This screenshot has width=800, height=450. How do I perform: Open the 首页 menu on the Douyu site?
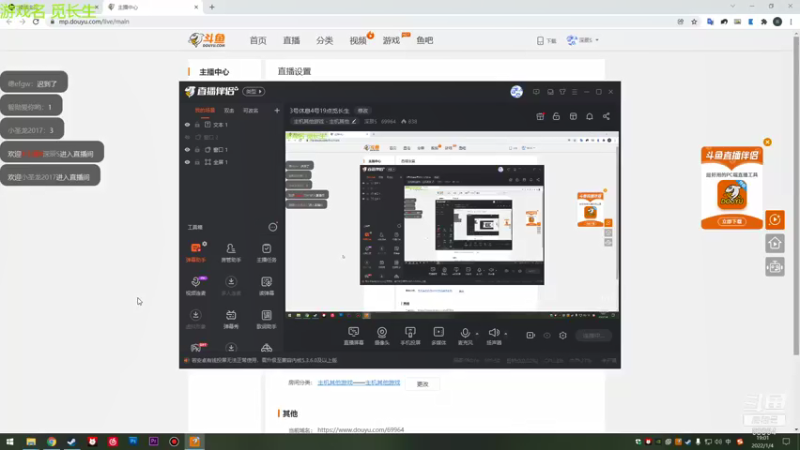(258, 40)
